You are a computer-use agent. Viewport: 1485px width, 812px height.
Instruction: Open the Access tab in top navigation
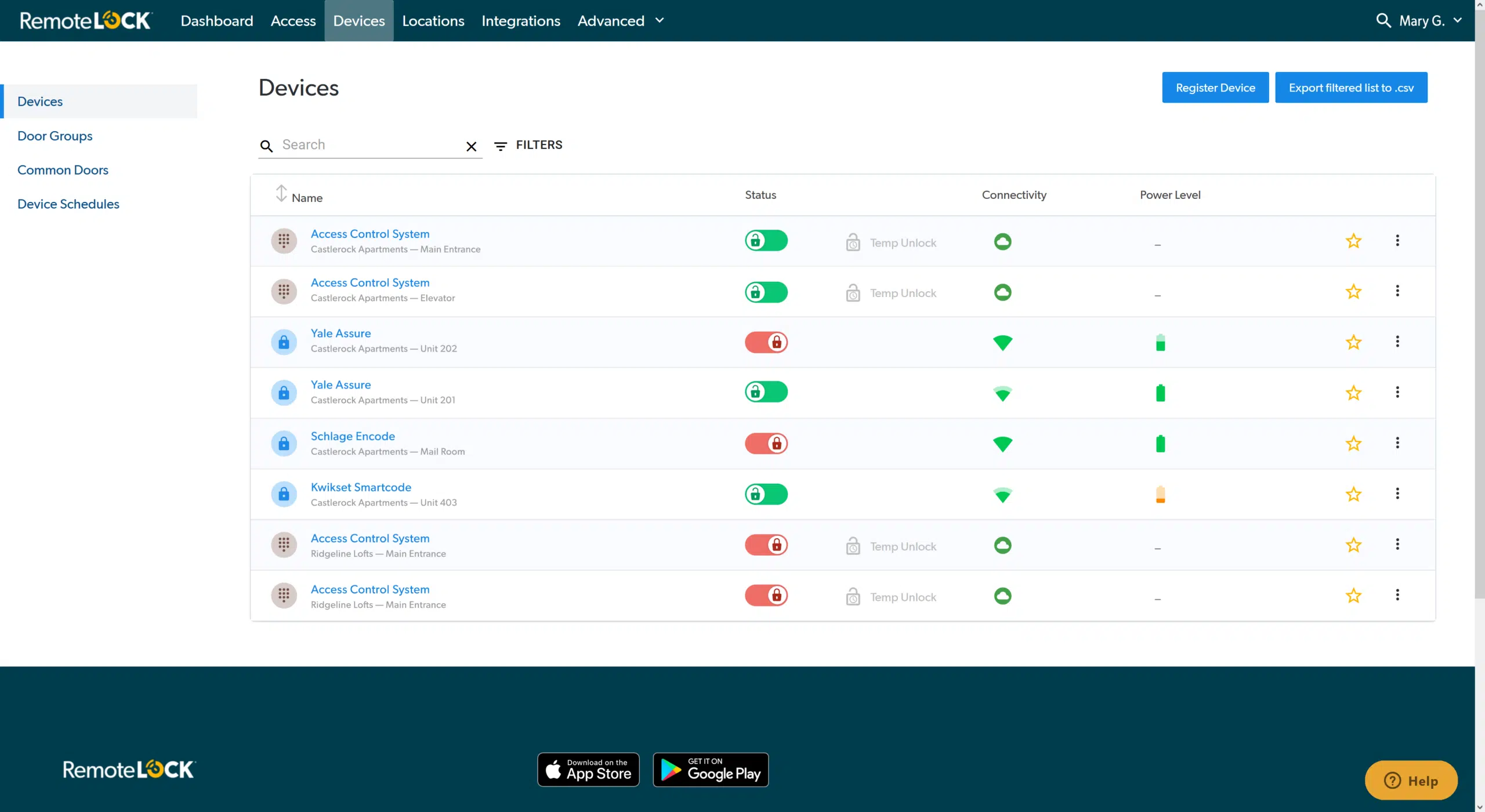(293, 21)
